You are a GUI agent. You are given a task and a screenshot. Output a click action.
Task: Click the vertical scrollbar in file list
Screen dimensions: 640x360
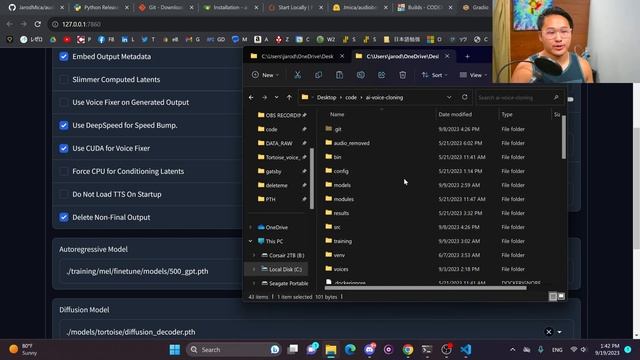[564, 137]
